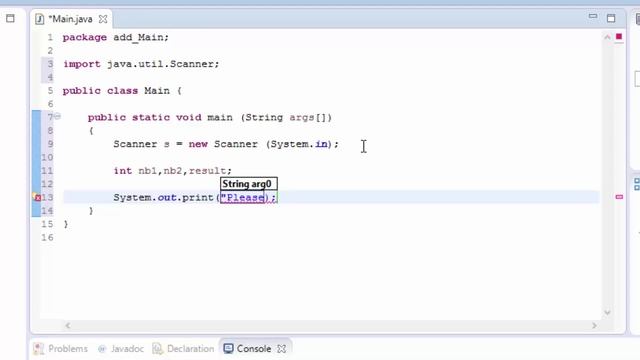Image resolution: width=640 pixels, height=360 pixels.
Task: Click 'int nb1,nb2,result;' declaration
Action: tap(173, 171)
